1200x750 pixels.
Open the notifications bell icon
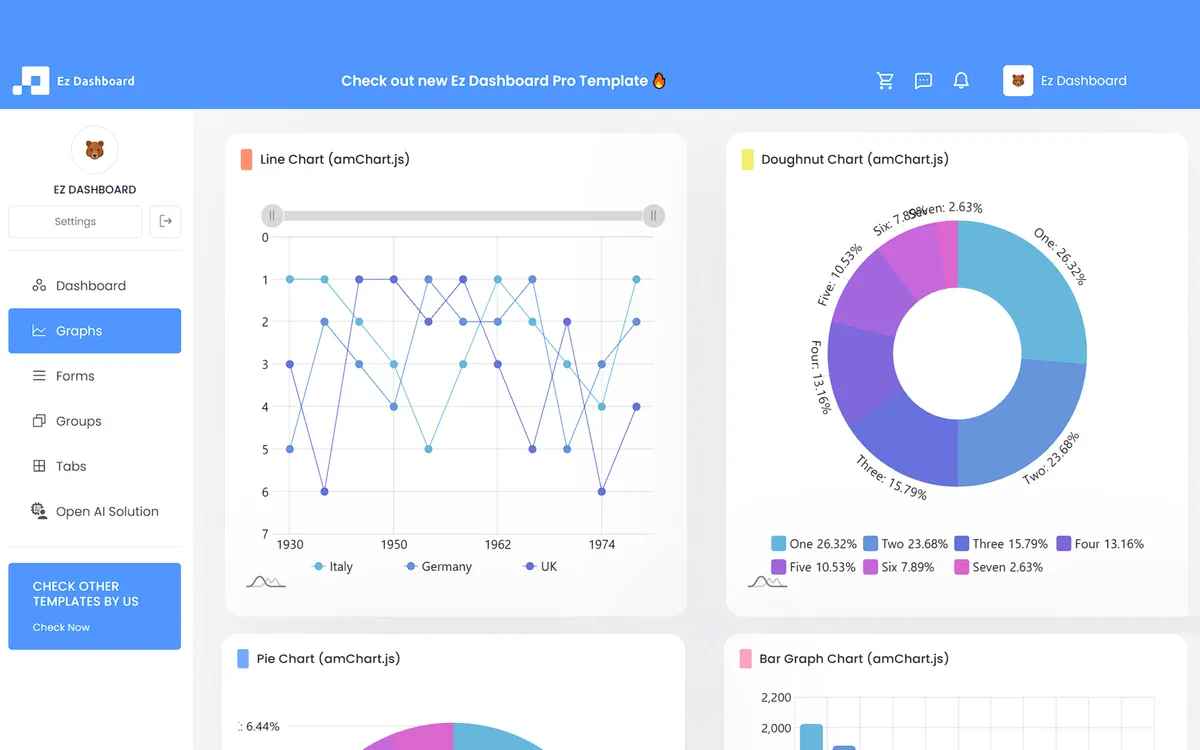pyautogui.click(x=961, y=81)
